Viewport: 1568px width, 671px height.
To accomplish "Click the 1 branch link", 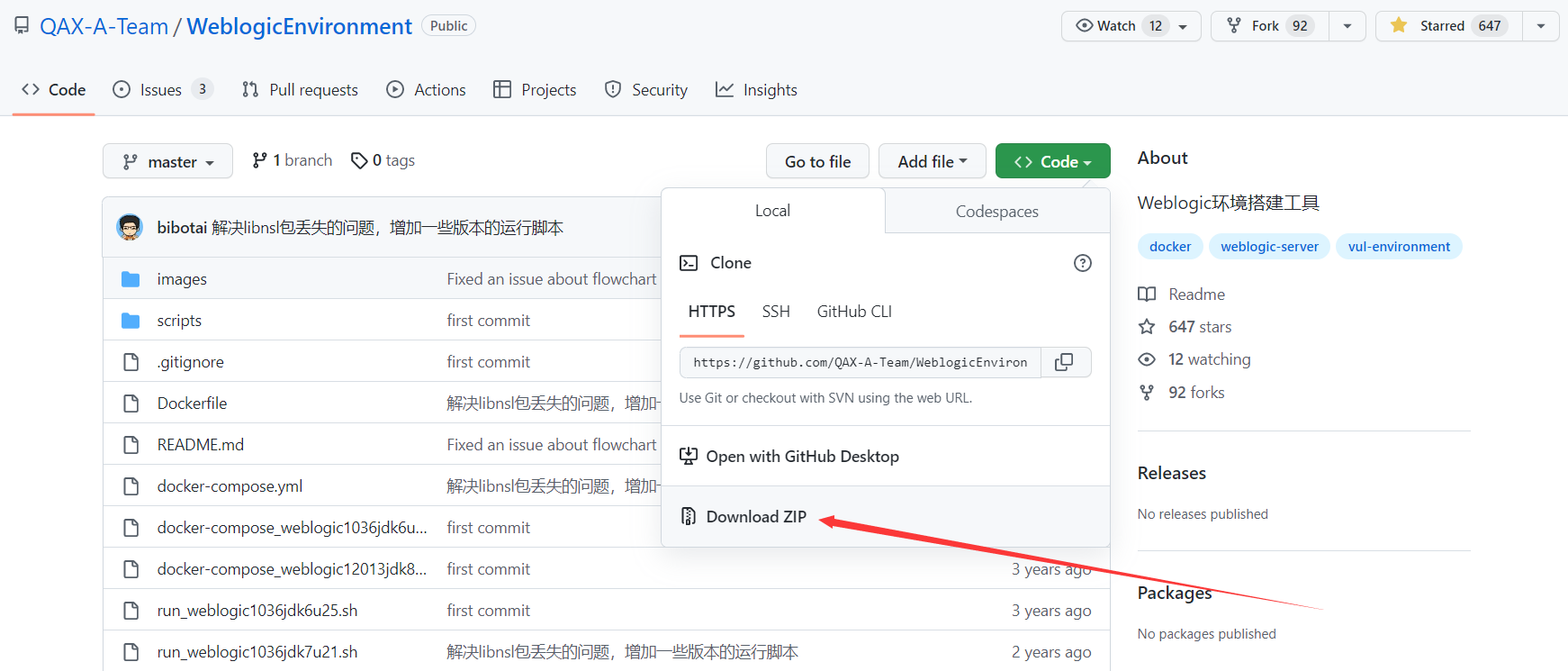I will pos(293,160).
